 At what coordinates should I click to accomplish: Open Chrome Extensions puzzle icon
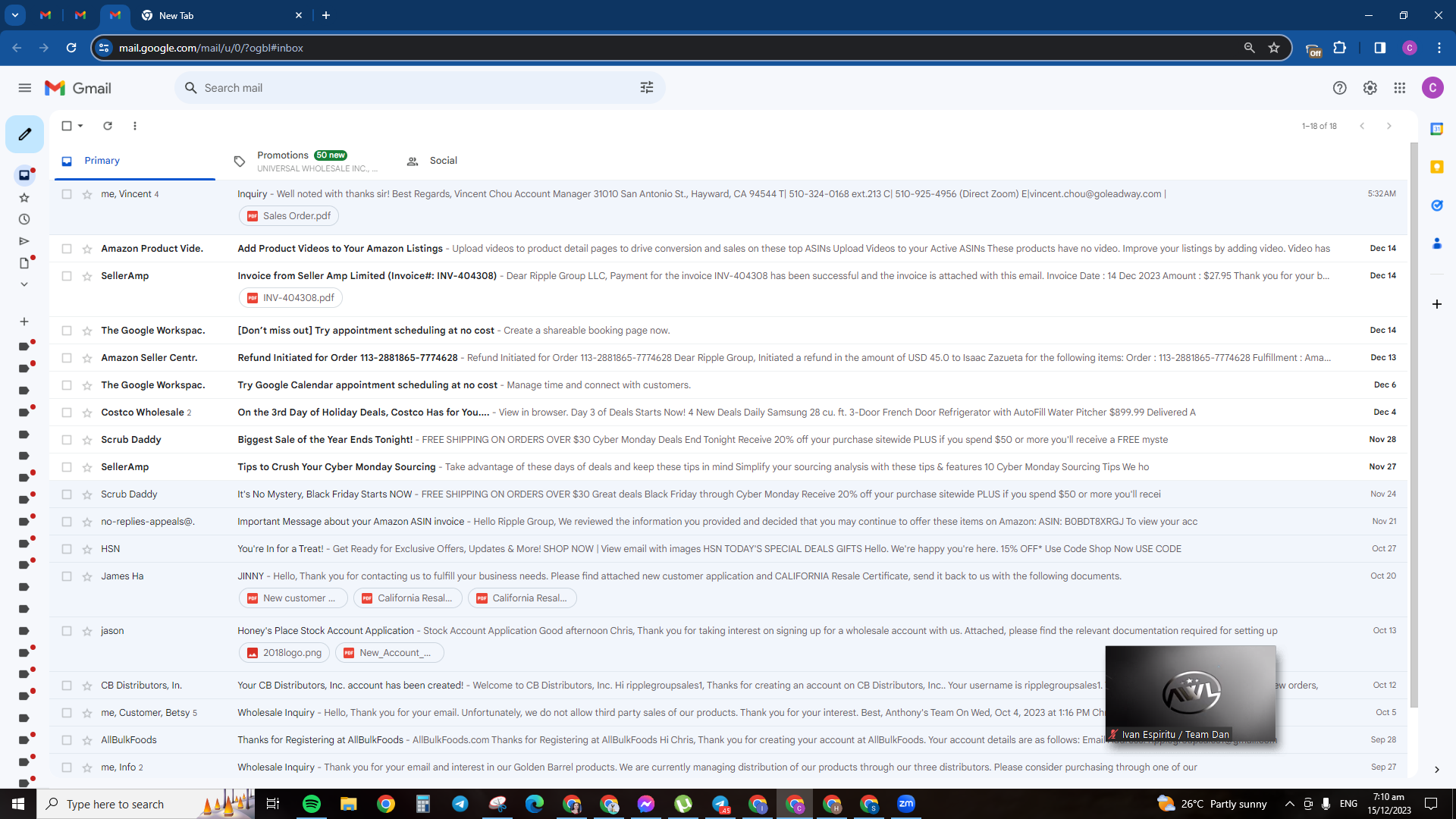(1340, 48)
